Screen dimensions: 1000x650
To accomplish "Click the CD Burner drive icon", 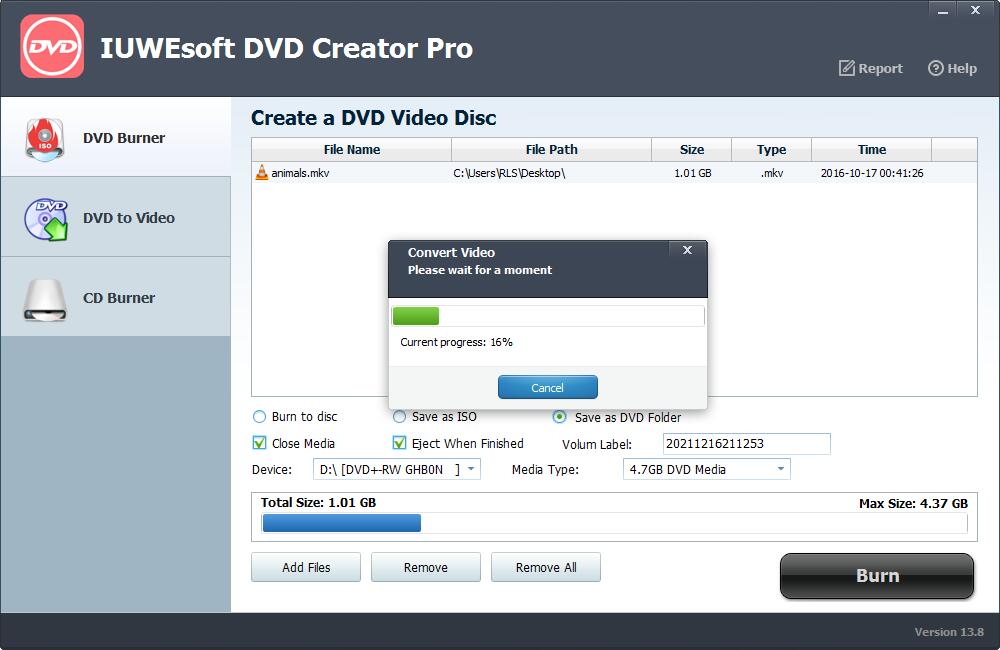I will 45,299.
